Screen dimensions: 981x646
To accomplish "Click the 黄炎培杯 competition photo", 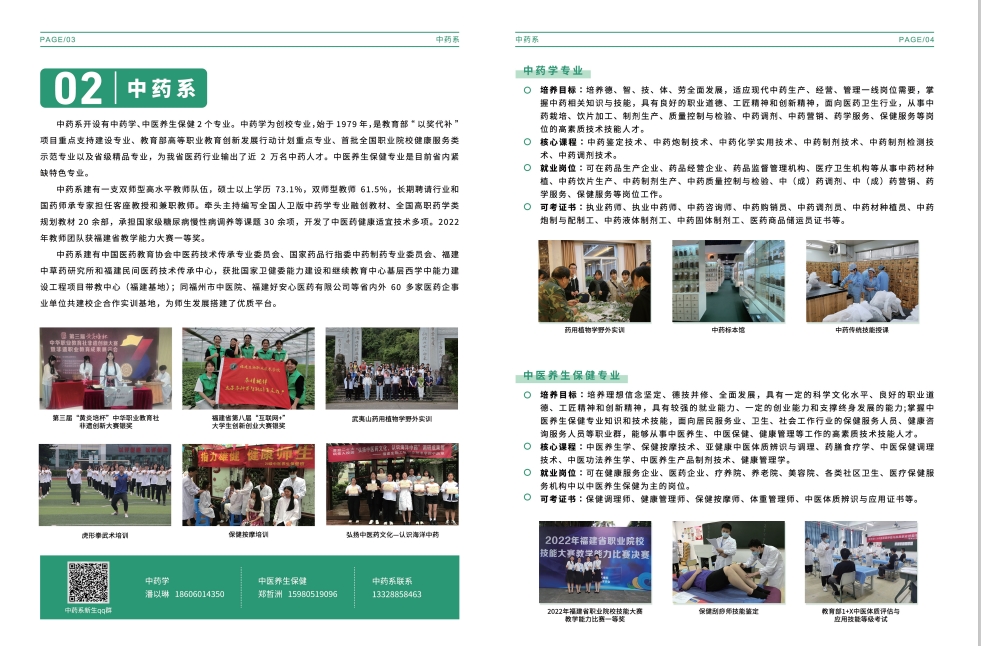I will [106, 368].
